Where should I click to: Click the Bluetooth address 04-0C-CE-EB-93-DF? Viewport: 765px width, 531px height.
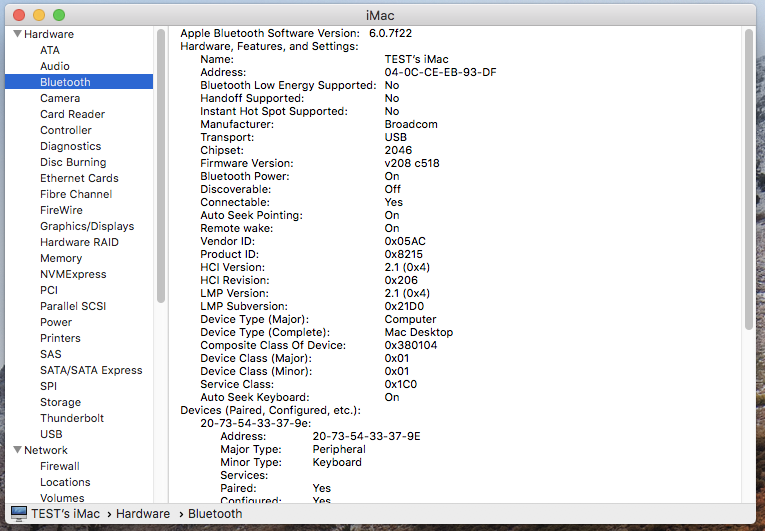441,72
